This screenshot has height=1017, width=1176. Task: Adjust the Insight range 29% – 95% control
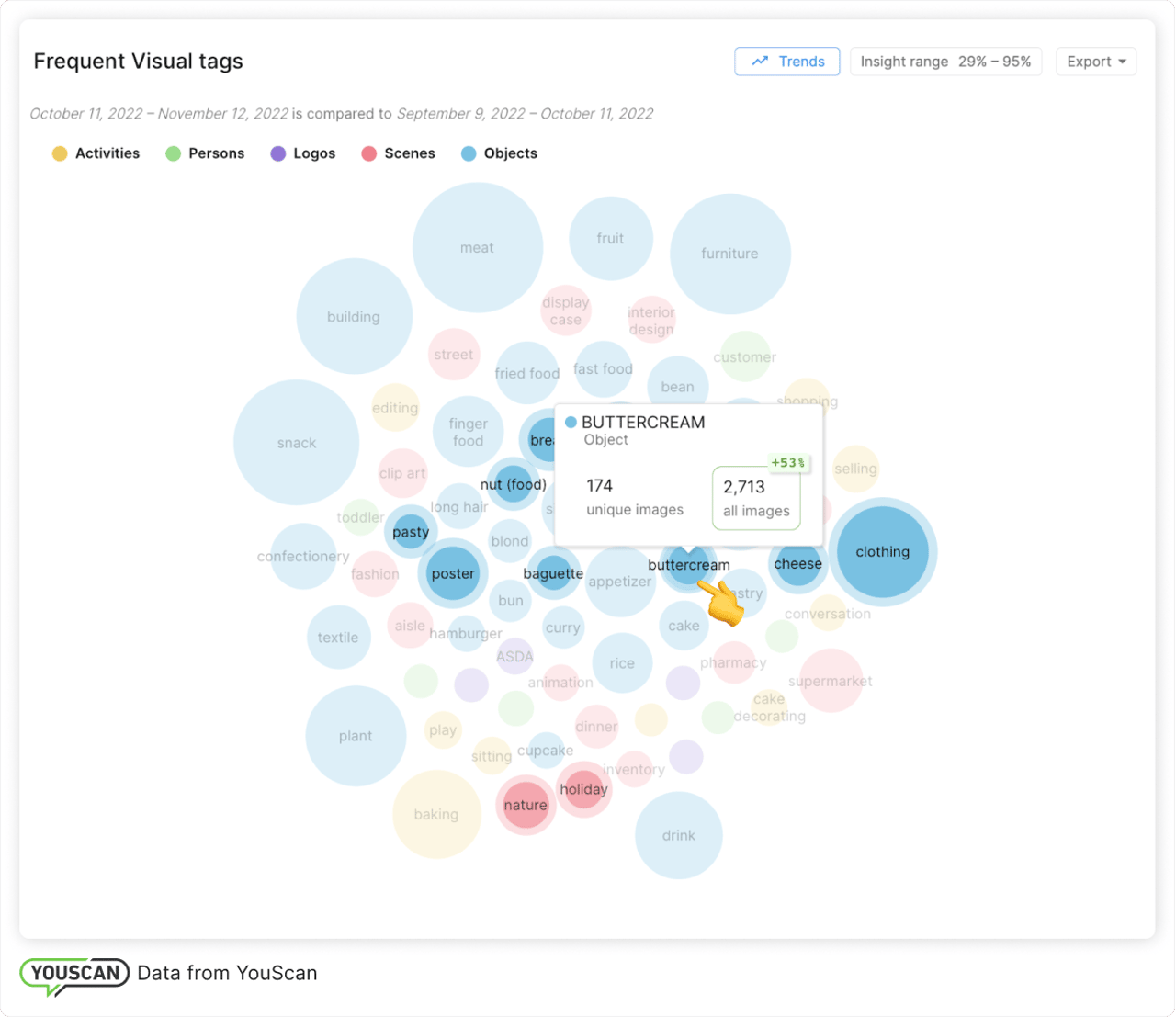(945, 62)
